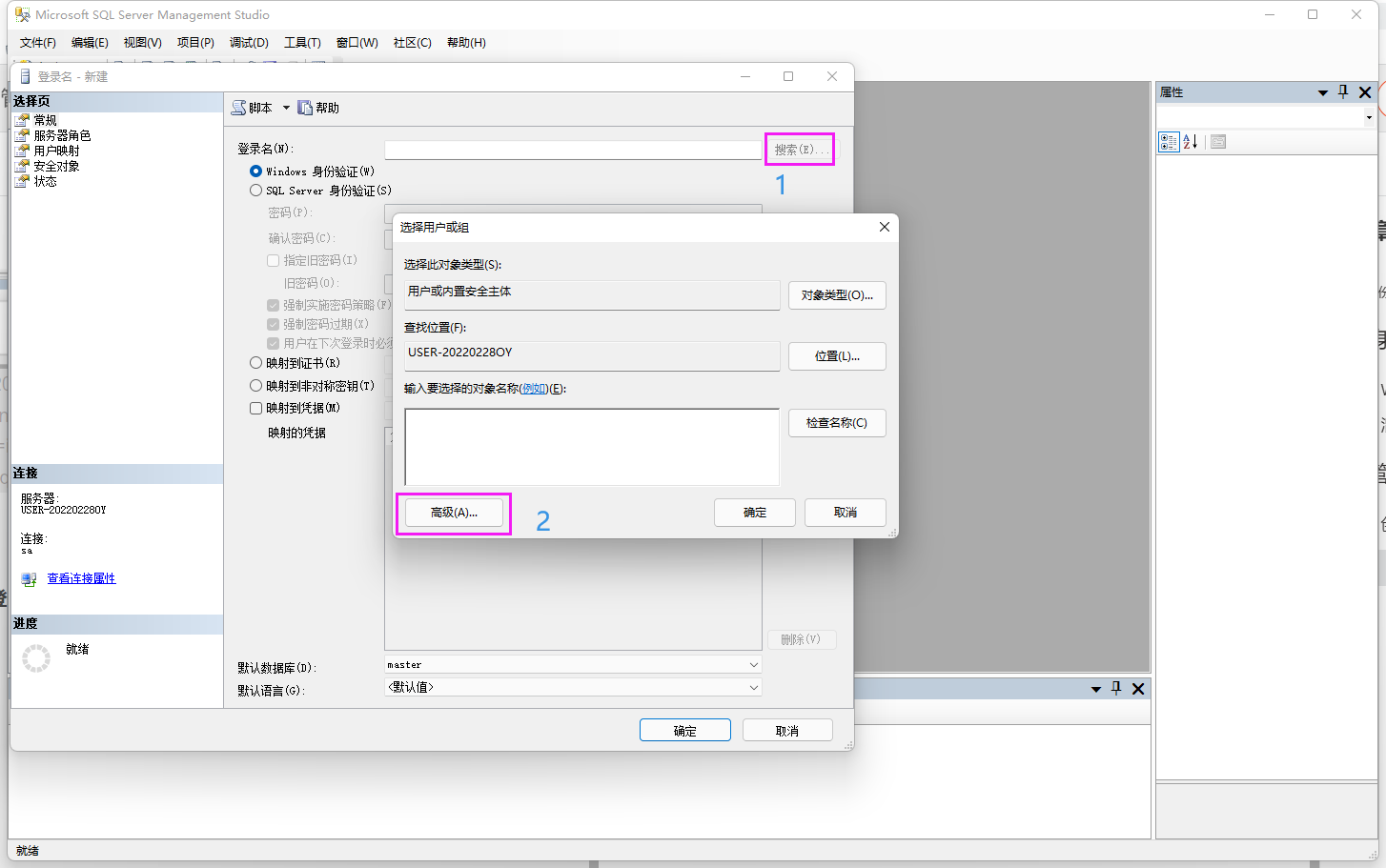Confirm with 确定 in 选择用户或组 dialog

pyautogui.click(x=755, y=513)
